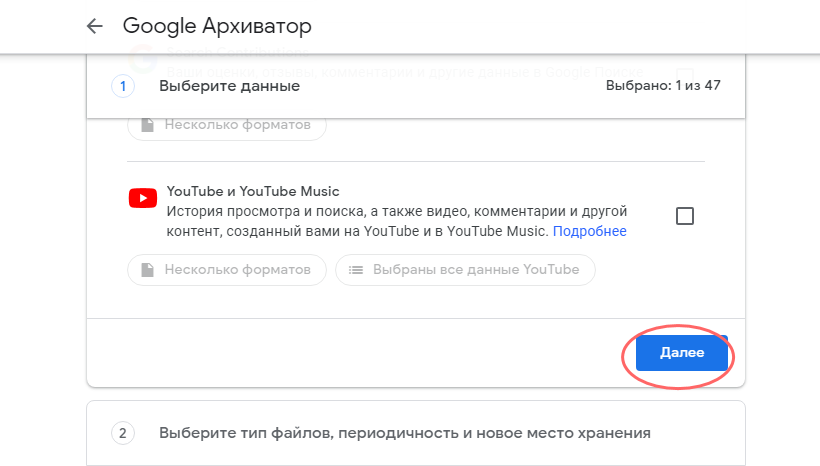The width and height of the screenshot is (820, 466).
Task: Click the divider line above the YouTube entry
Action: click(x=416, y=162)
